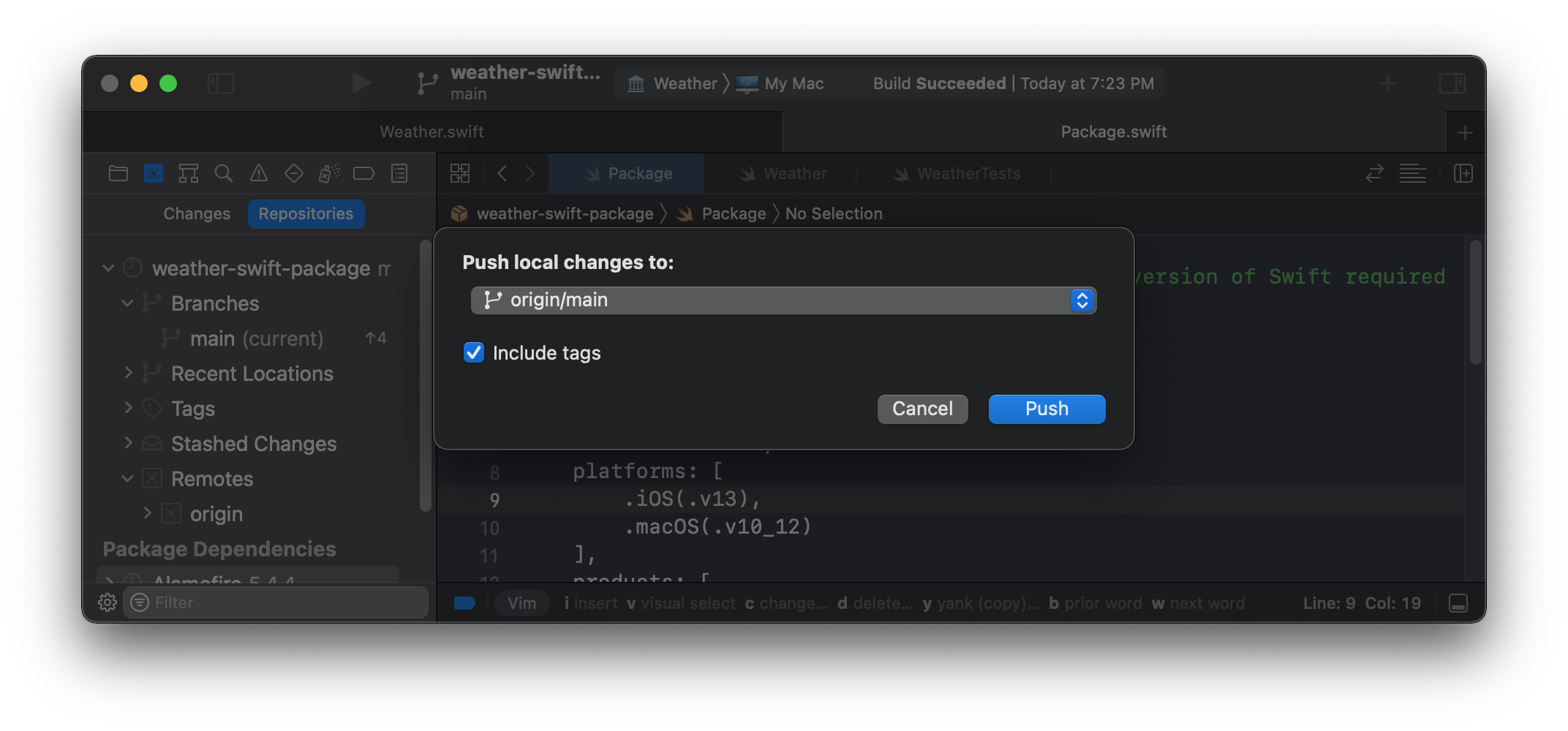Click No Selection in the jump bar
The height and width of the screenshot is (731, 1568).
coord(834,213)
